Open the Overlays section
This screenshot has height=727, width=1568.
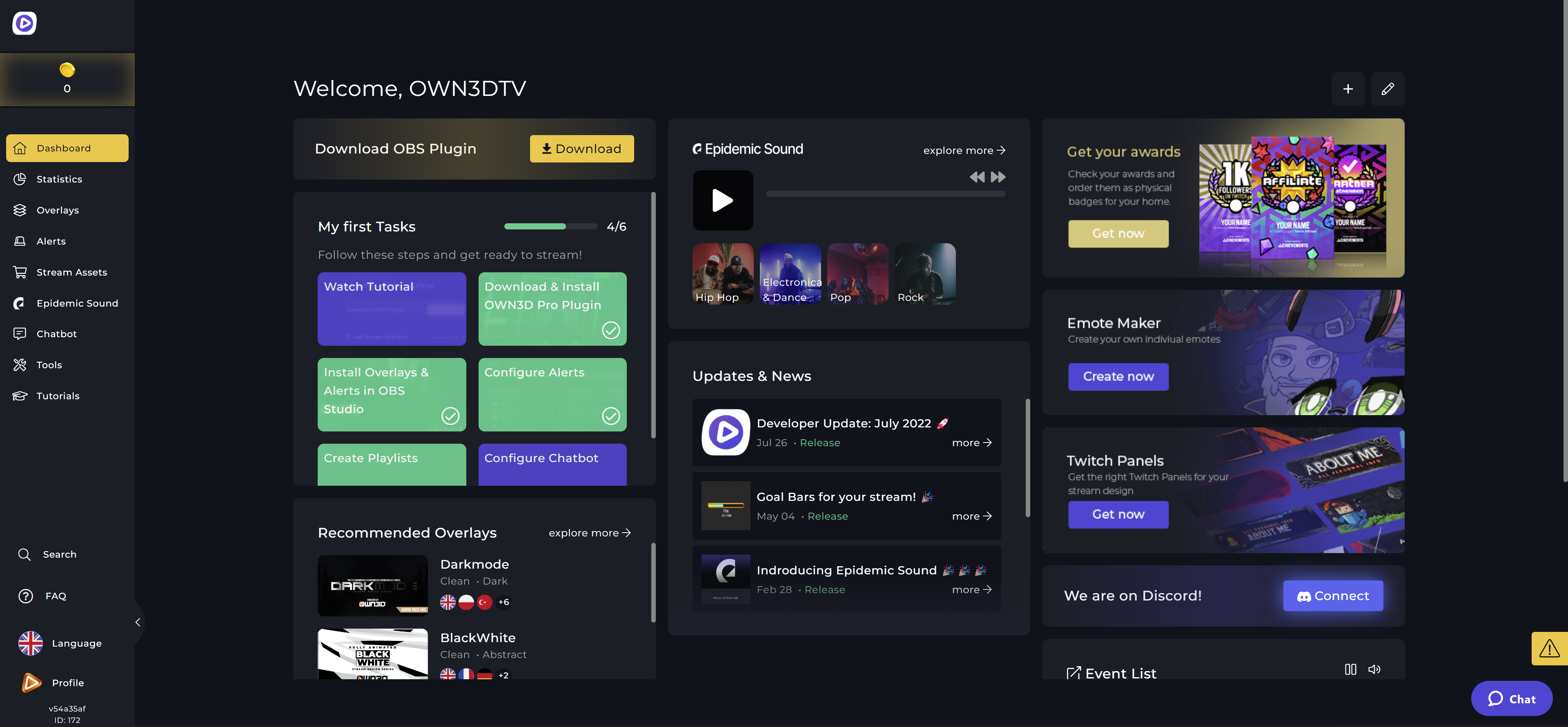(57, 210)
